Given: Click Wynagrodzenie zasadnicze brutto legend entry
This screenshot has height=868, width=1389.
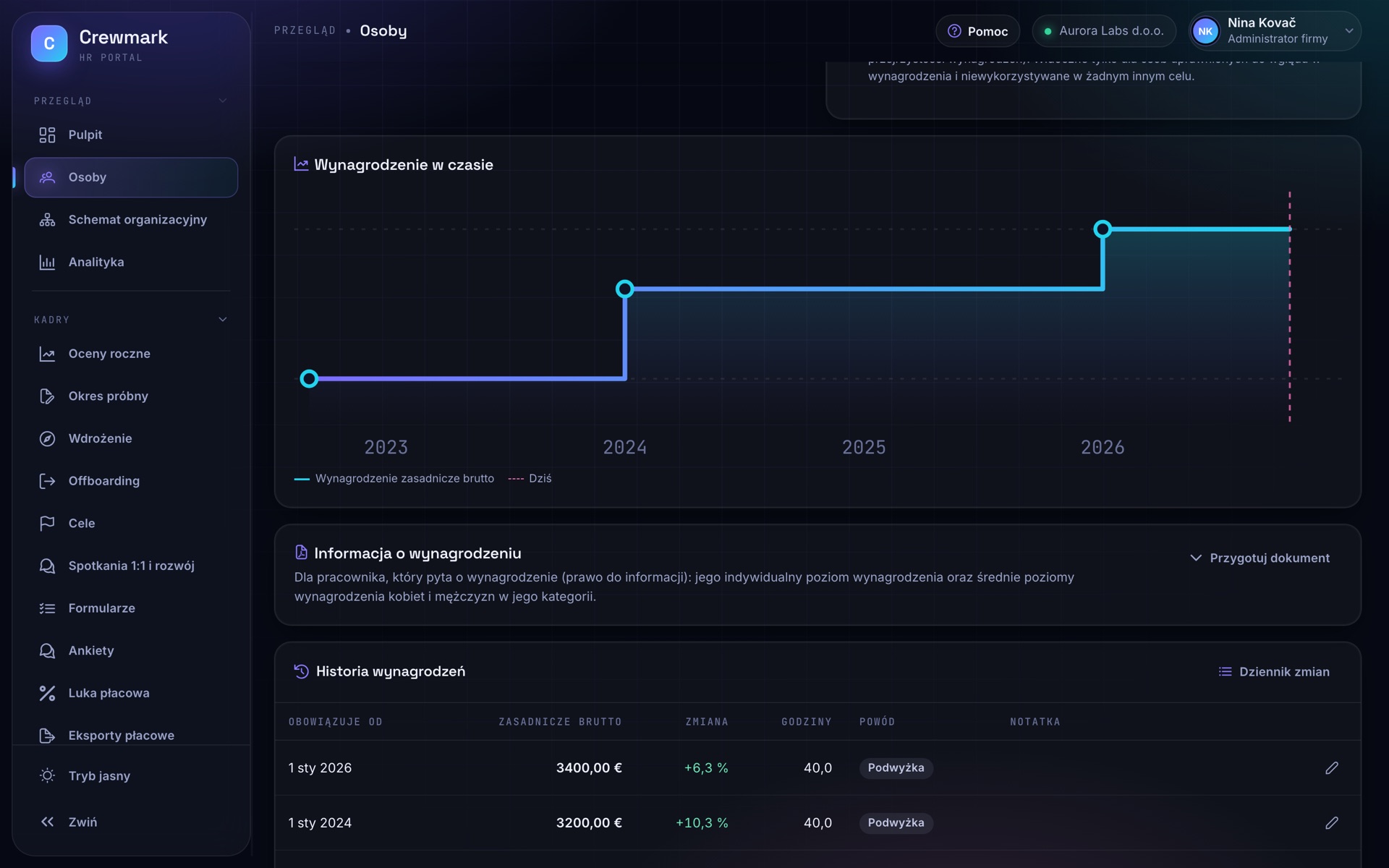Looking at the screenshot, I should (394, 479).
